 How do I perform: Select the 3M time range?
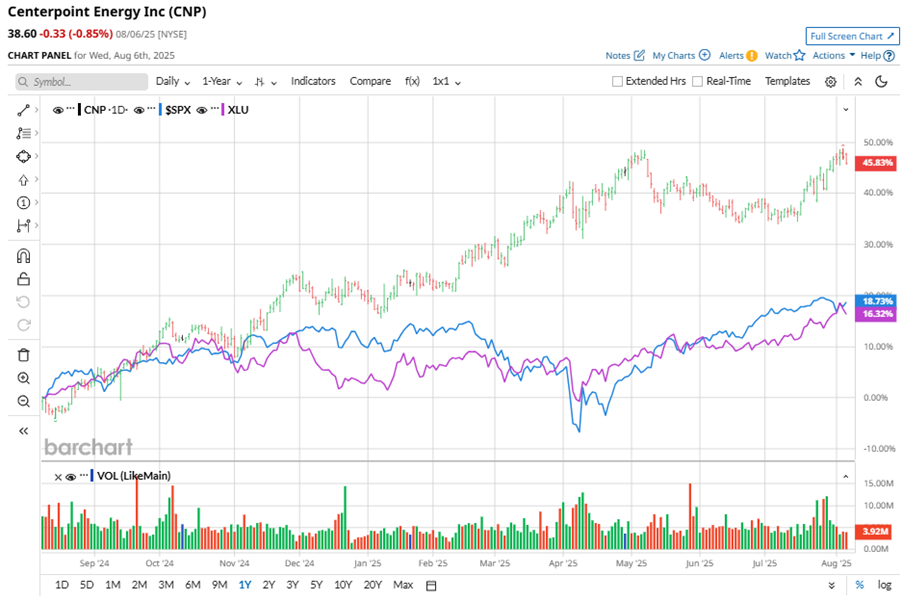pos(166,585)
